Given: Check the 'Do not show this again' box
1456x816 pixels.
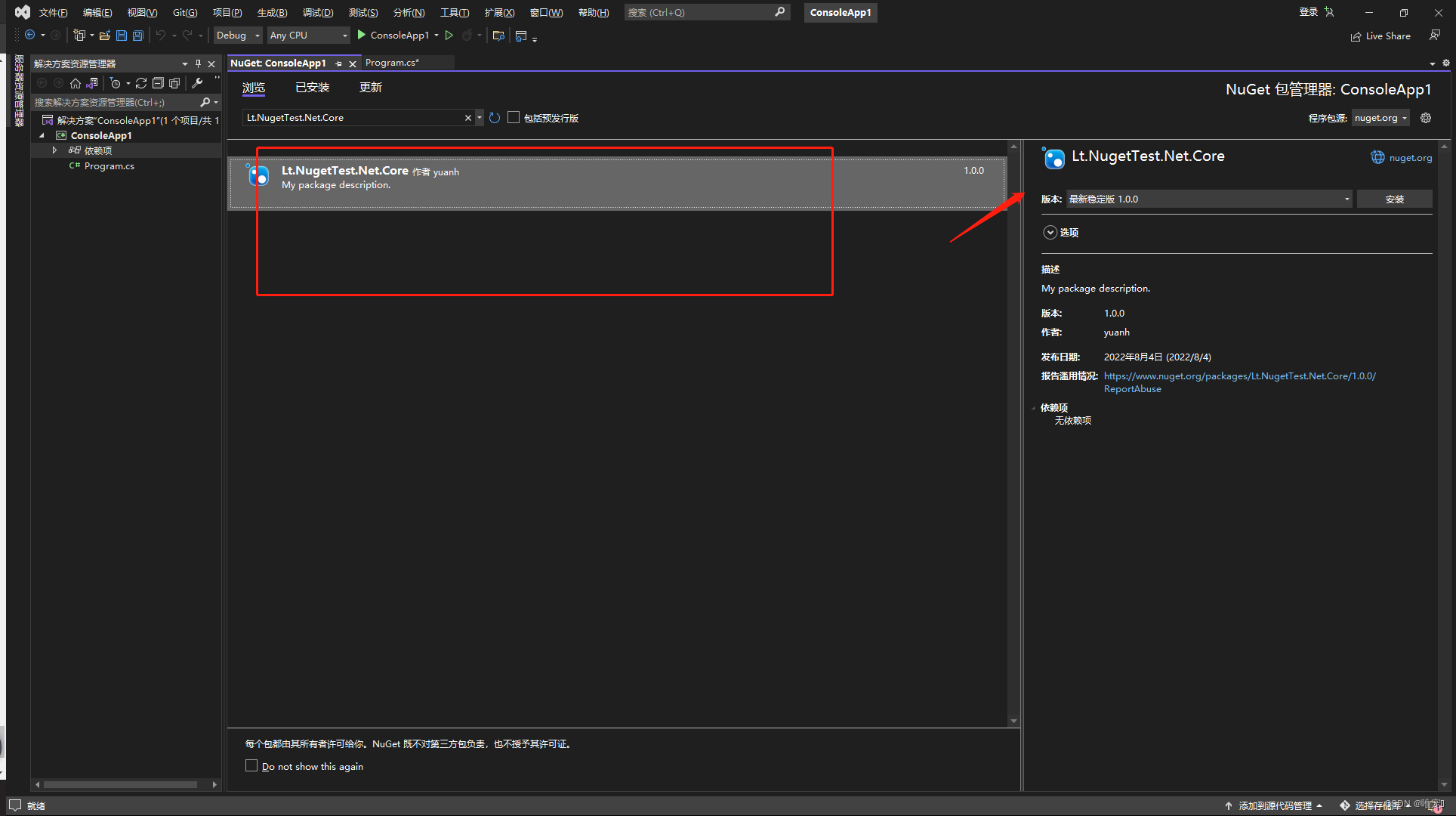Looking at the screenshot, I should 251,765.
